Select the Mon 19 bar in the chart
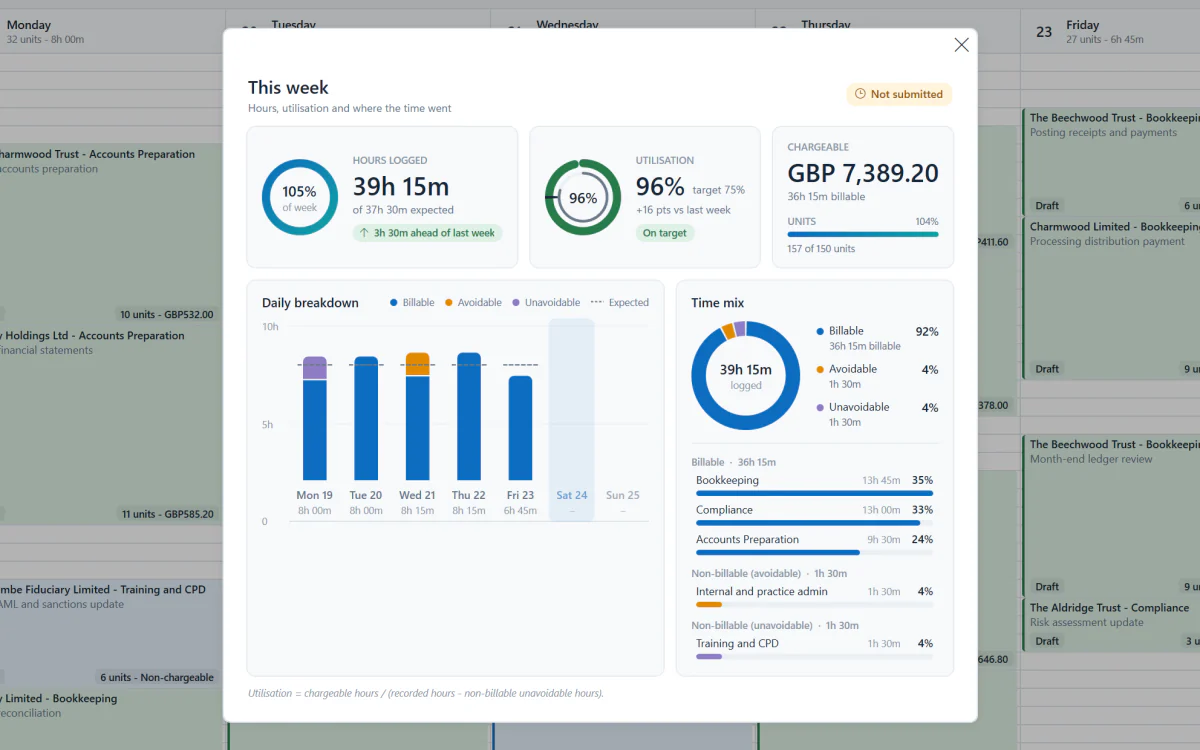1200x750 pixels. 315,418
